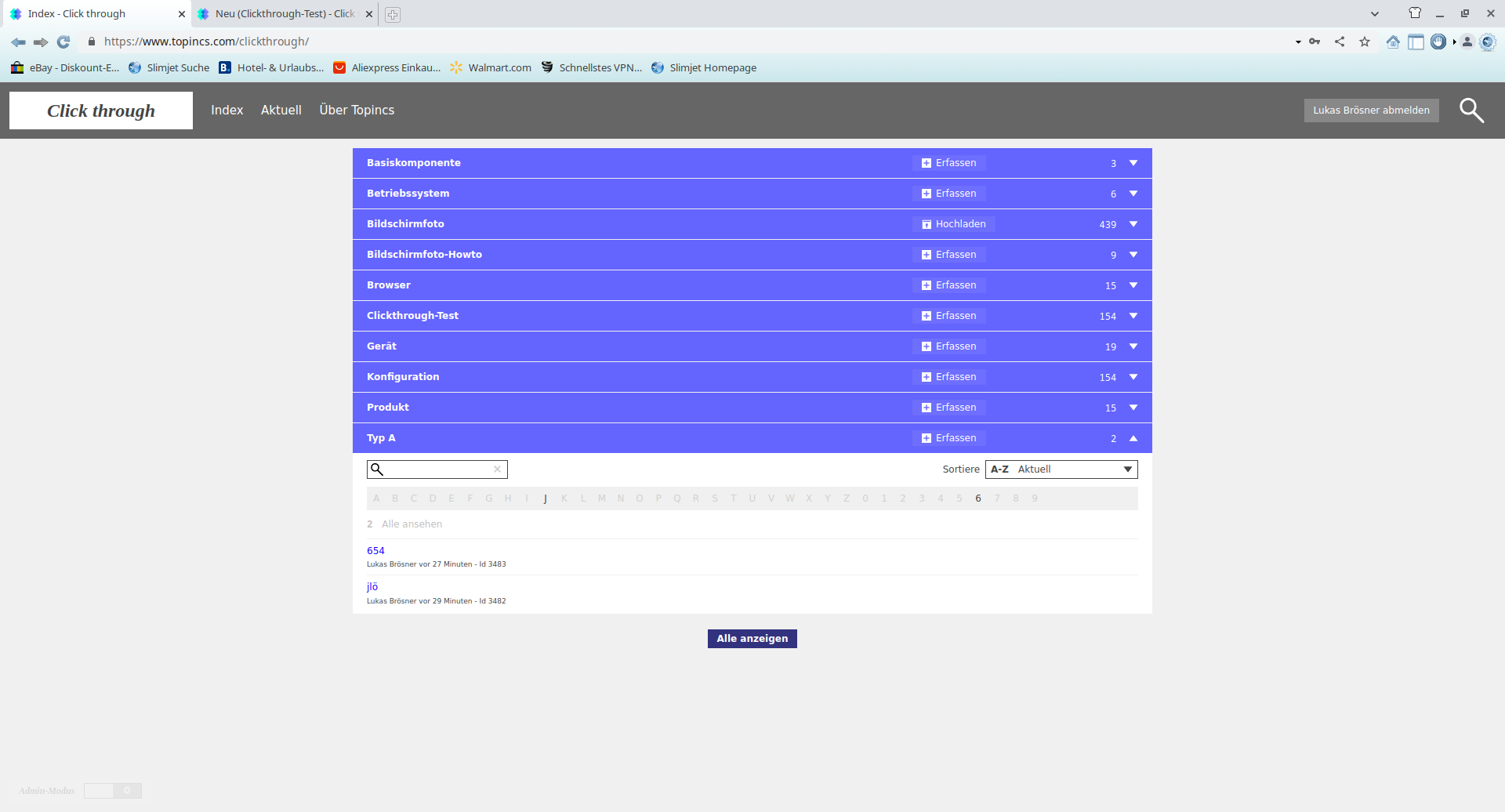Viewport: 1505px width, 812px height.
Task: Toggle the Admin-Modus switch
Action: tap(113, 790)
